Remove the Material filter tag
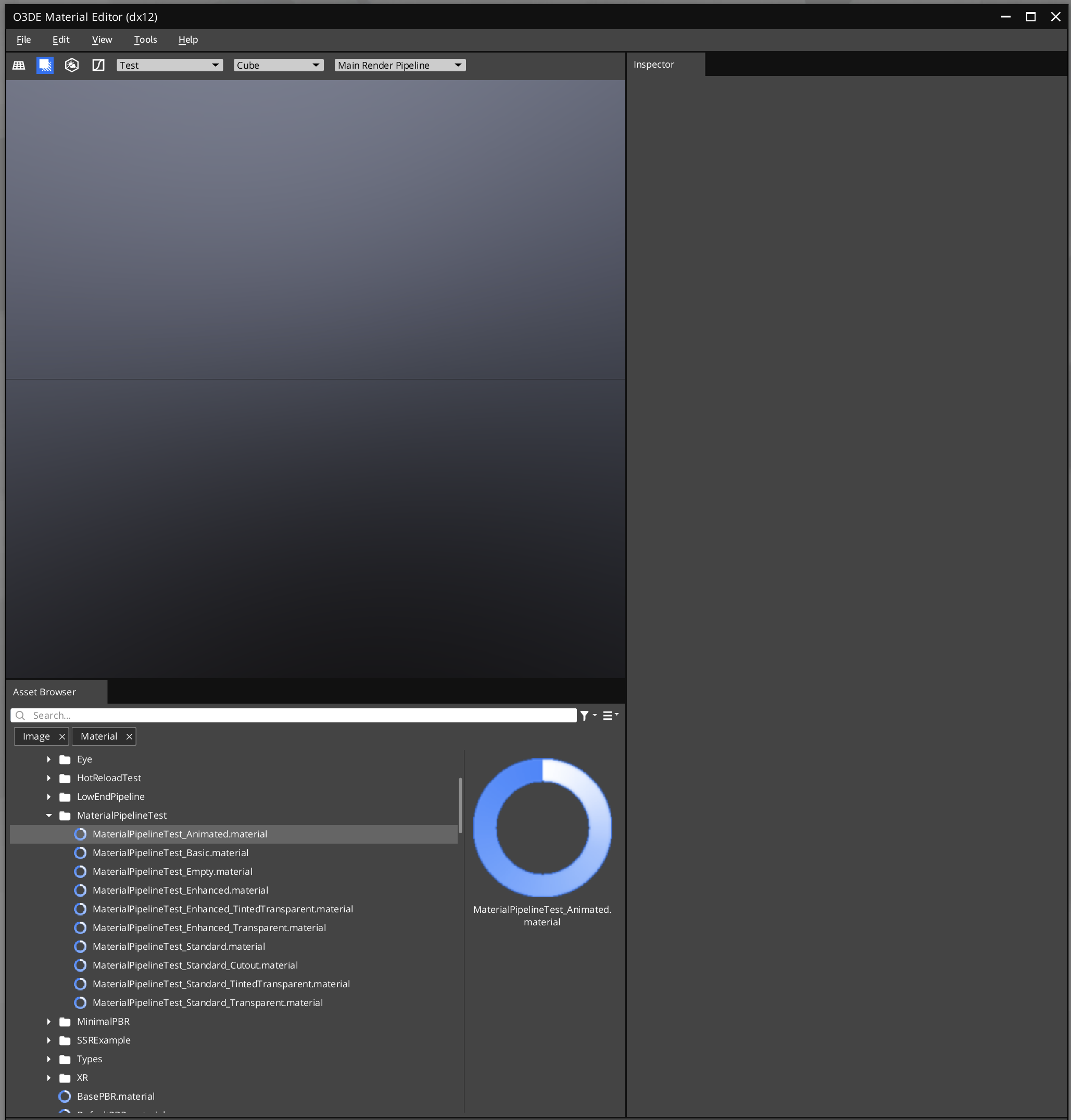 click(x=129, y=736)
